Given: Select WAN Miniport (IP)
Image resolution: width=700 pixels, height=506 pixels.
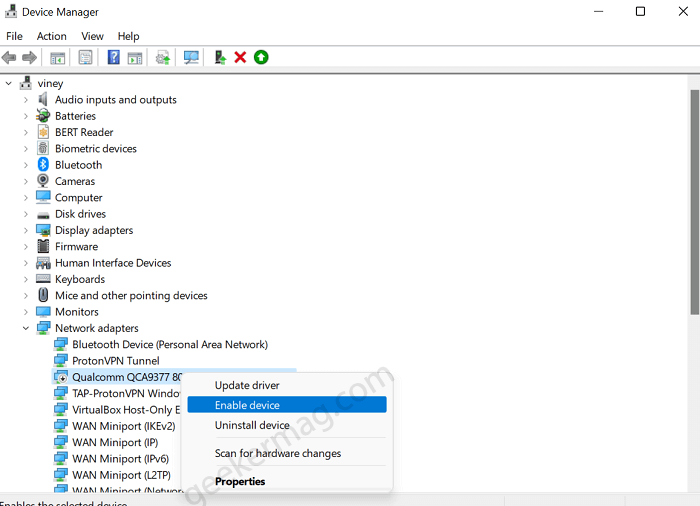Looking at the screenshot, I should coord(115,442).
